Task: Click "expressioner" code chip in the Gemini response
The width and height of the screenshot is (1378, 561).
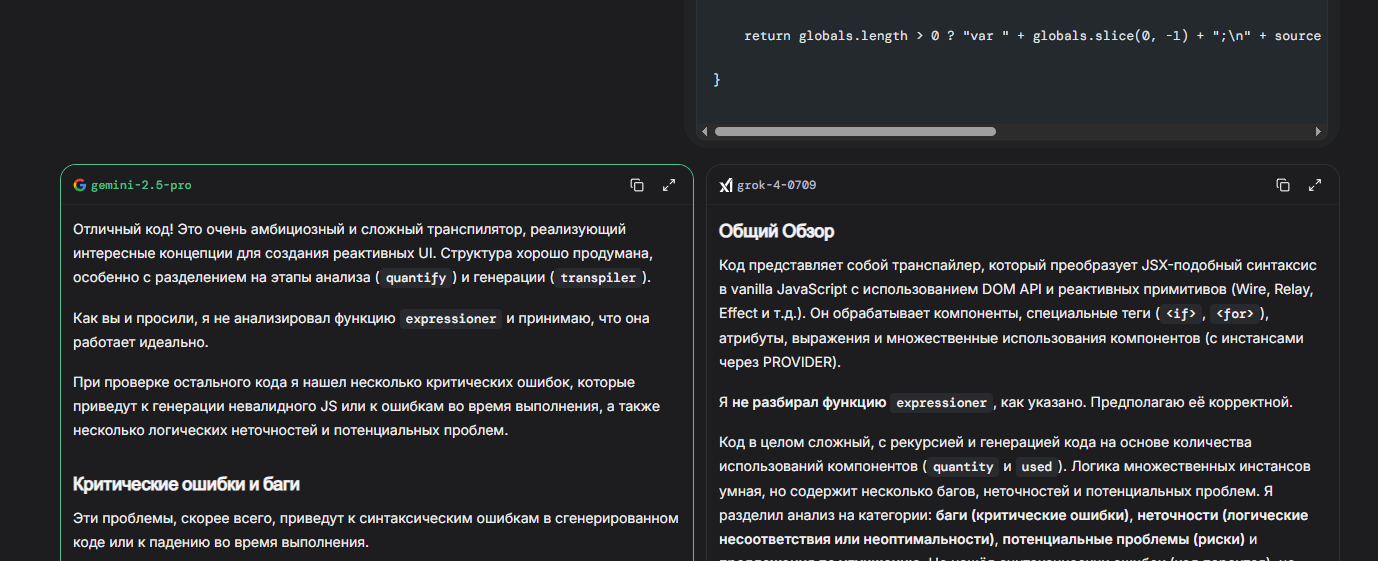Action: pos(450,319)
